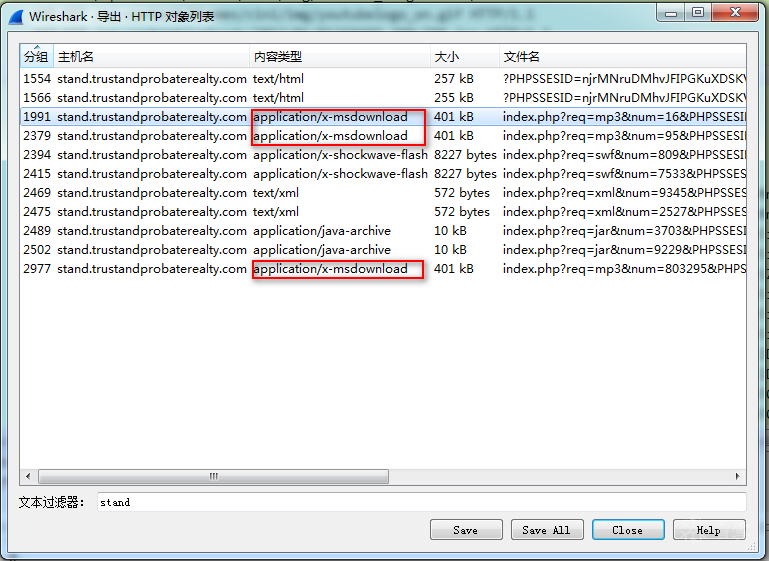Open Help for the export dialog
Image resolution: width=769 pixels, height=561 pixels.
pyautogui.click(x=709, y=530)
